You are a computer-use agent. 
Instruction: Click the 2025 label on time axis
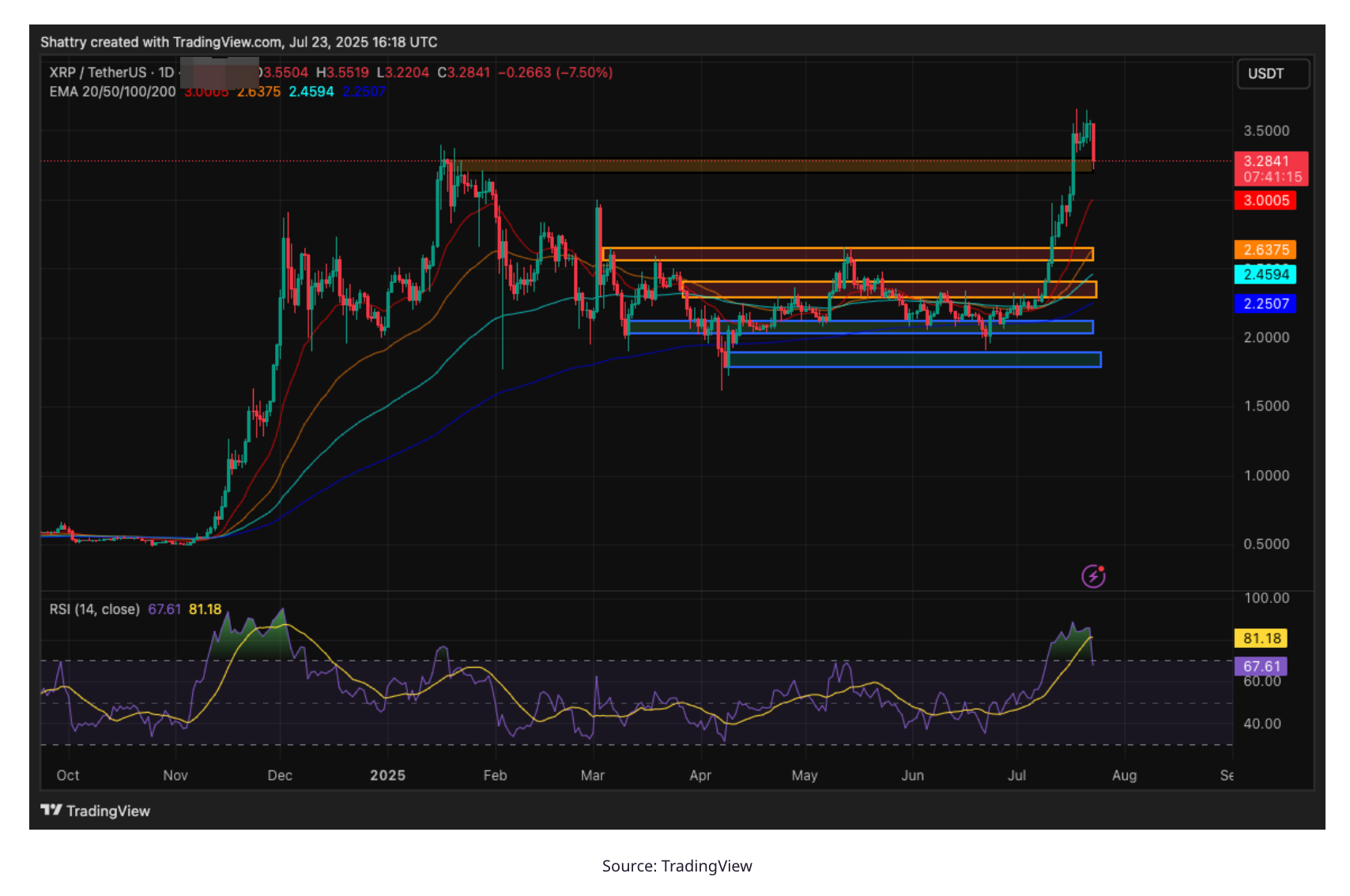click(x=387, y=775)
